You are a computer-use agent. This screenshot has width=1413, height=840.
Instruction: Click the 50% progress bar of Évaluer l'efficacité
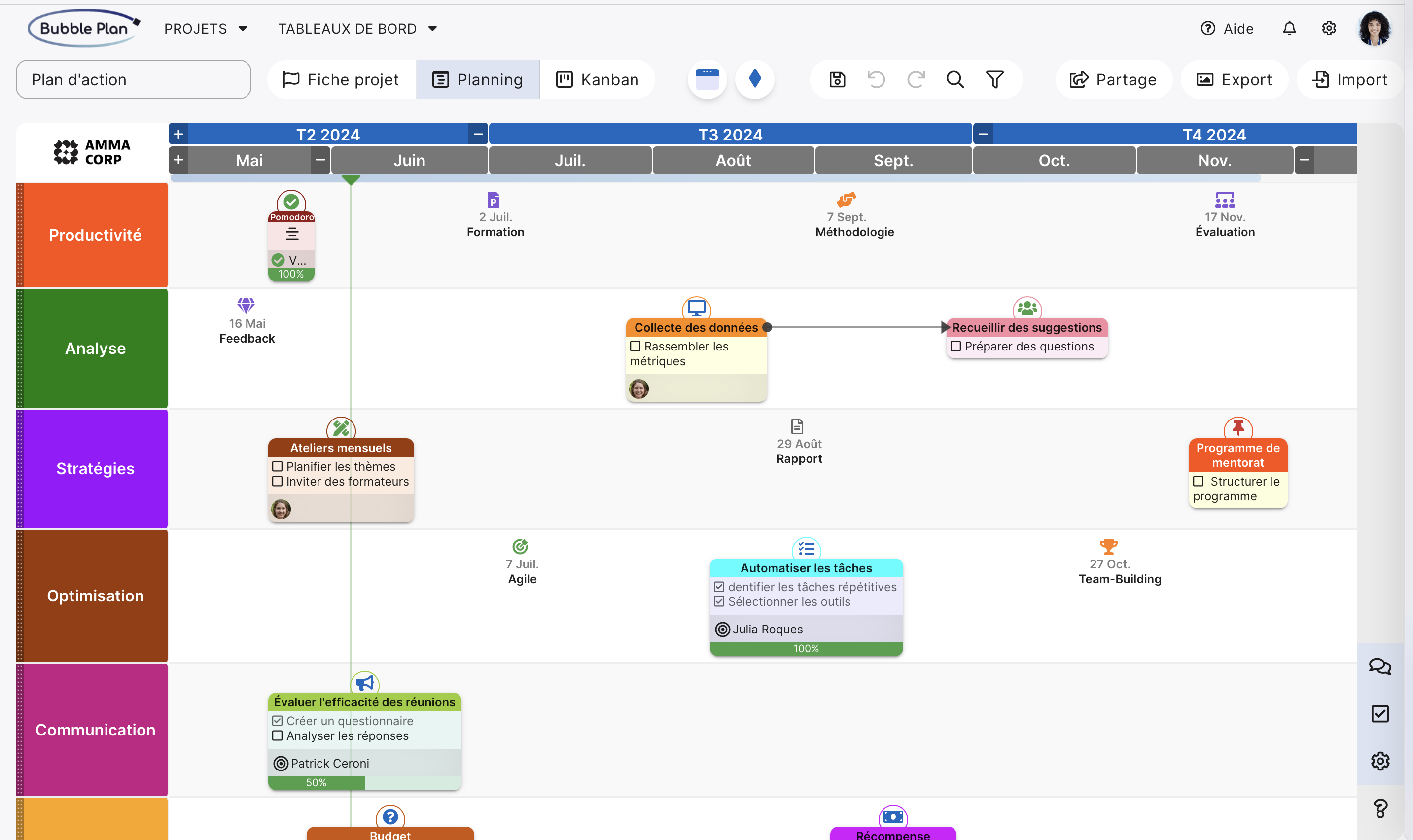(x=364, y=783)
